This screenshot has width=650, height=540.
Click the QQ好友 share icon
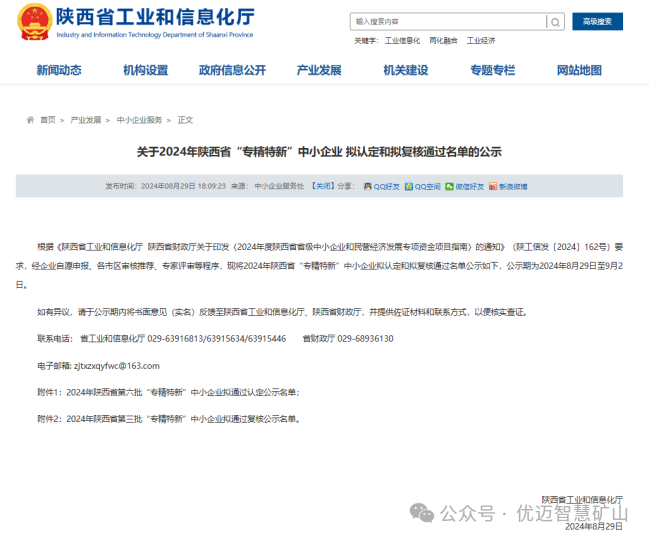click(368, 186)
